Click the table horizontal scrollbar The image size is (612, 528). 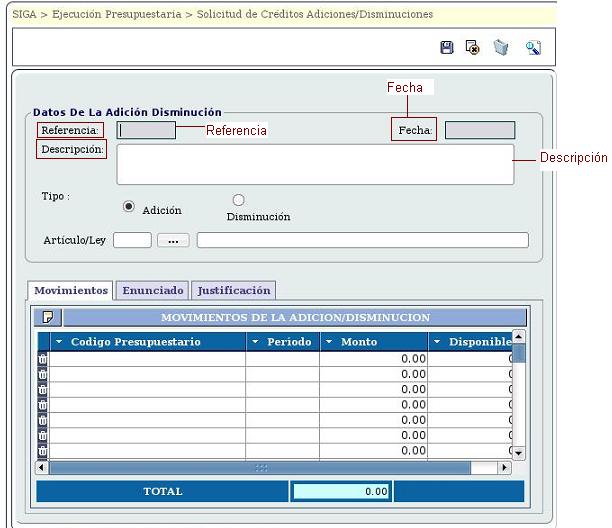260,467
